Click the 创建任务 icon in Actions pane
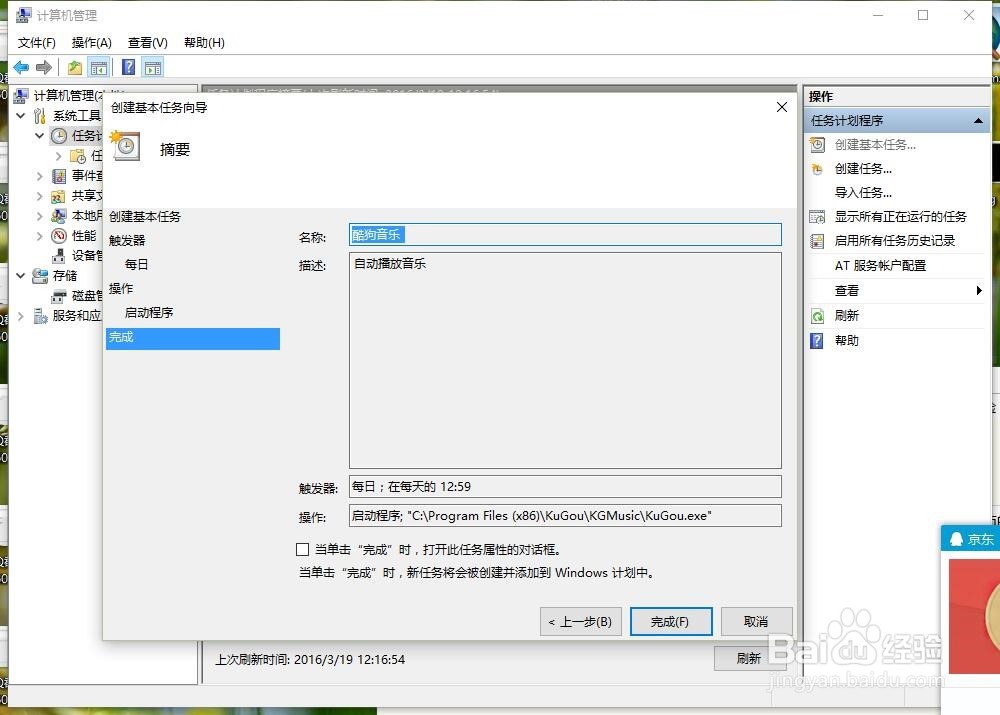1000x715 pixels. tap(817, 169)
